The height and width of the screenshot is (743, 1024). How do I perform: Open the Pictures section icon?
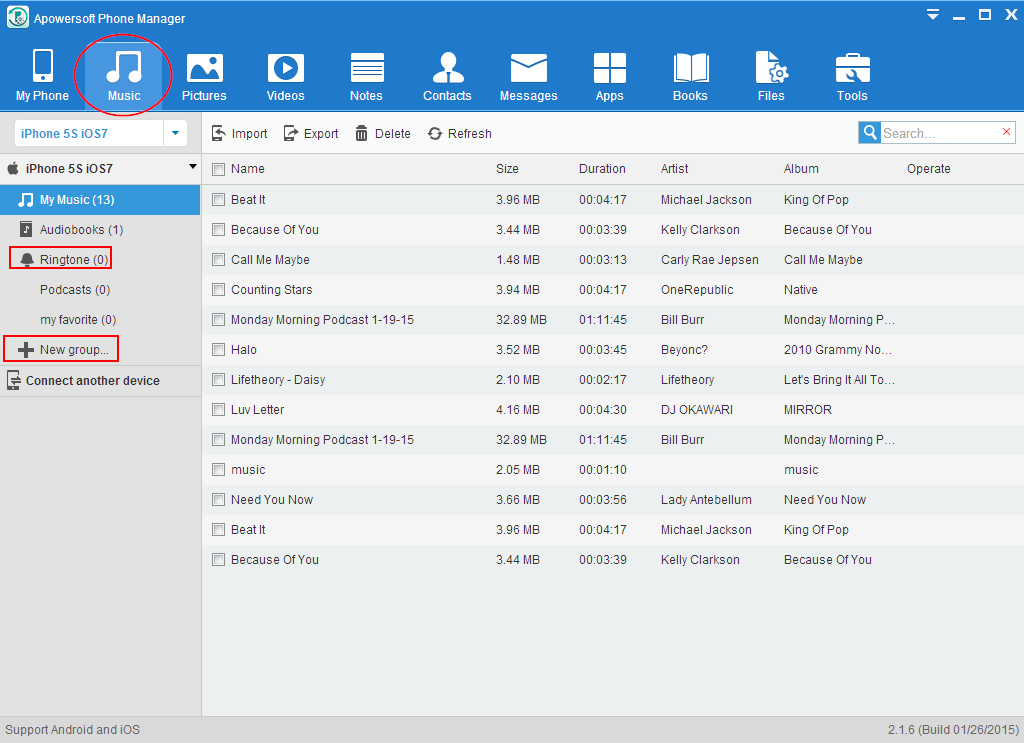click(204, 76)
